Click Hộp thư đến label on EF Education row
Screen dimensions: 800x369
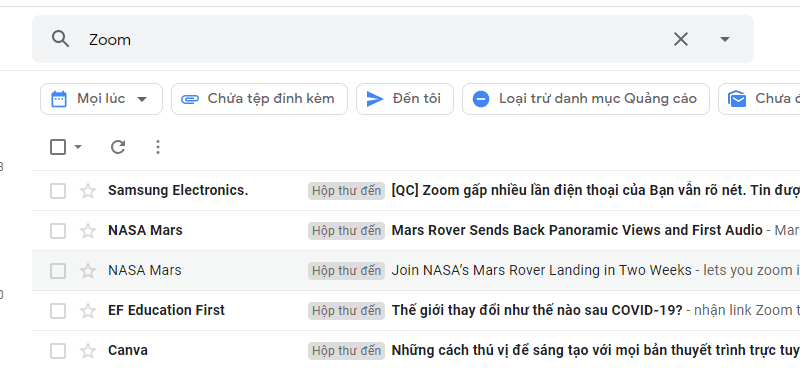[346, 310]
